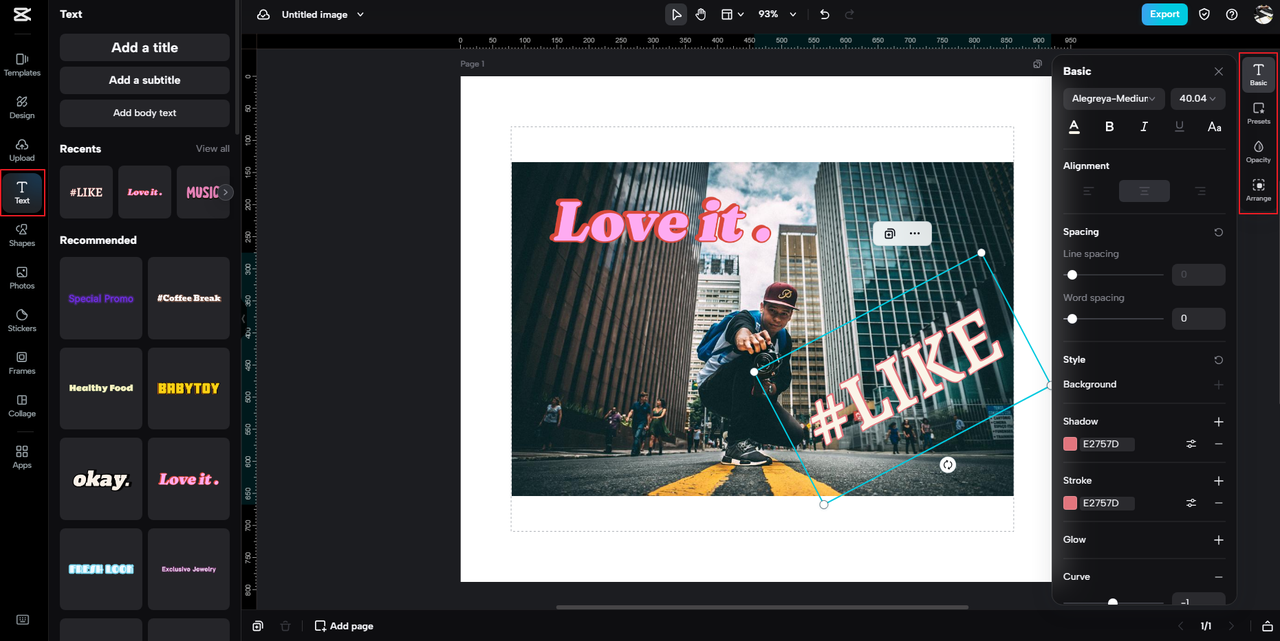Open the Shapes sidebar panel
The width and height of the screenshot is (1280, 641).
[x=22, y=235]
